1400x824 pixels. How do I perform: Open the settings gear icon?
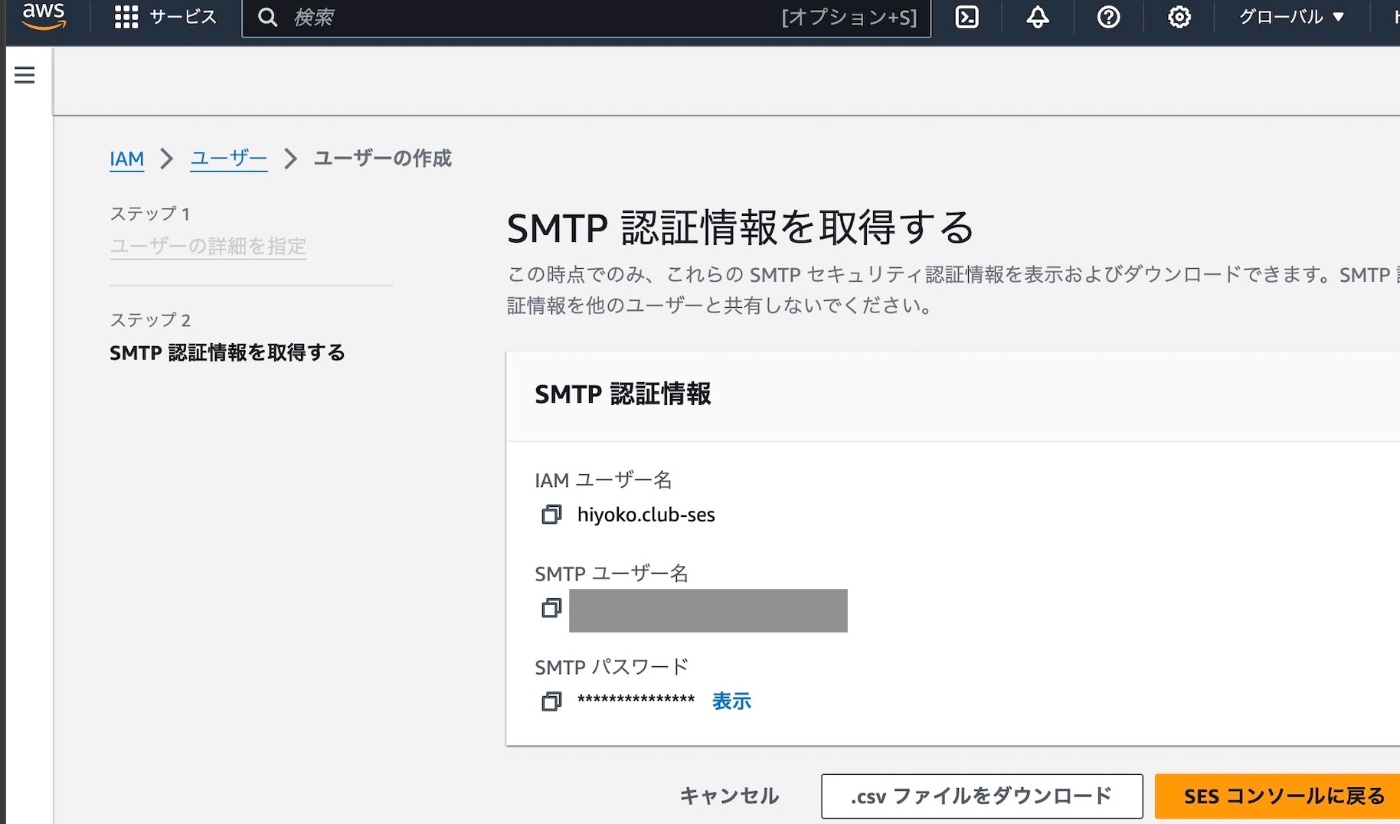point(1179,17)
